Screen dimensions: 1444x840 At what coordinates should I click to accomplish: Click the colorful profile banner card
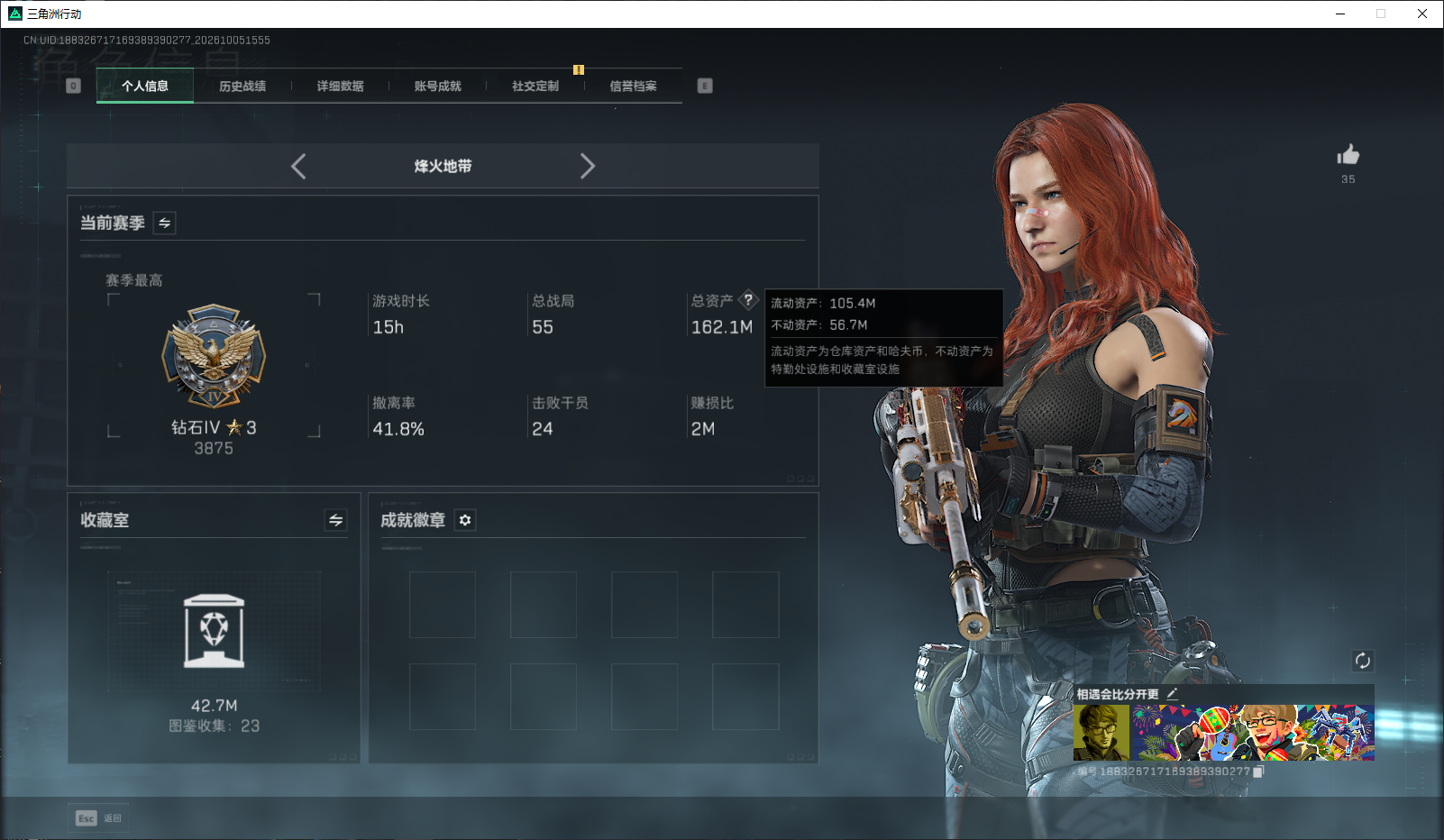pos(1254,733)
